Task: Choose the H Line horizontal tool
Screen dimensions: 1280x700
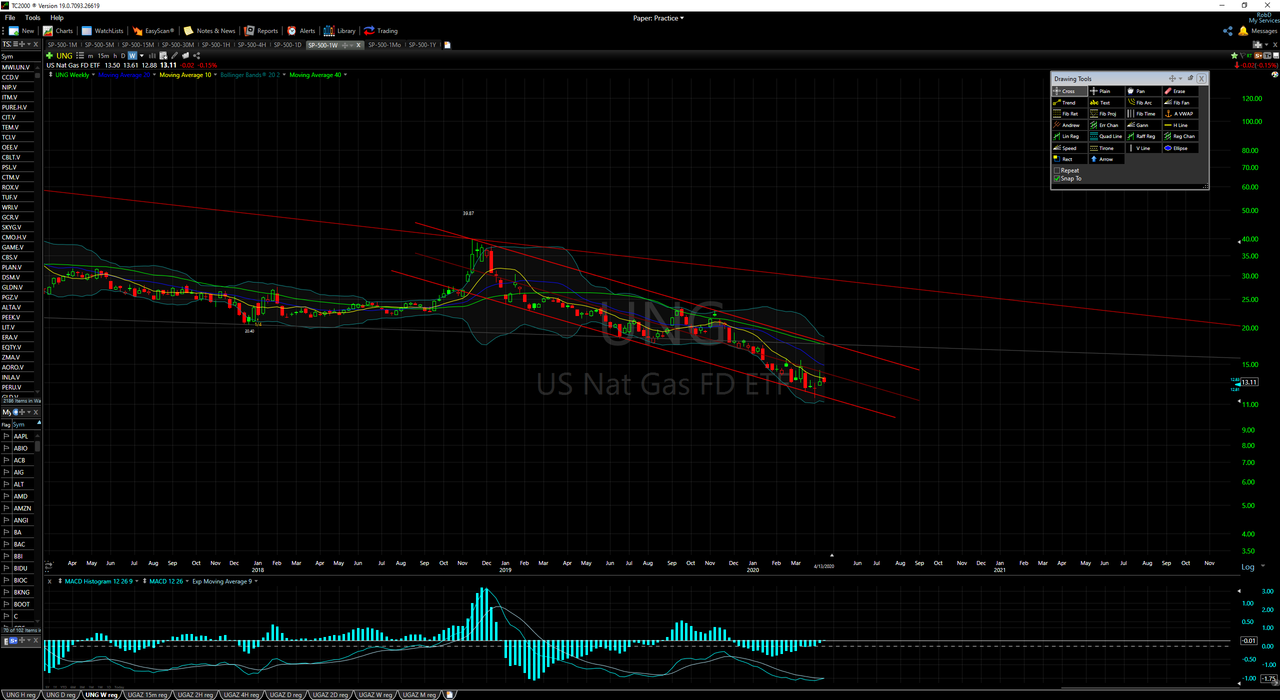Action: click(x=1179, y=125)
